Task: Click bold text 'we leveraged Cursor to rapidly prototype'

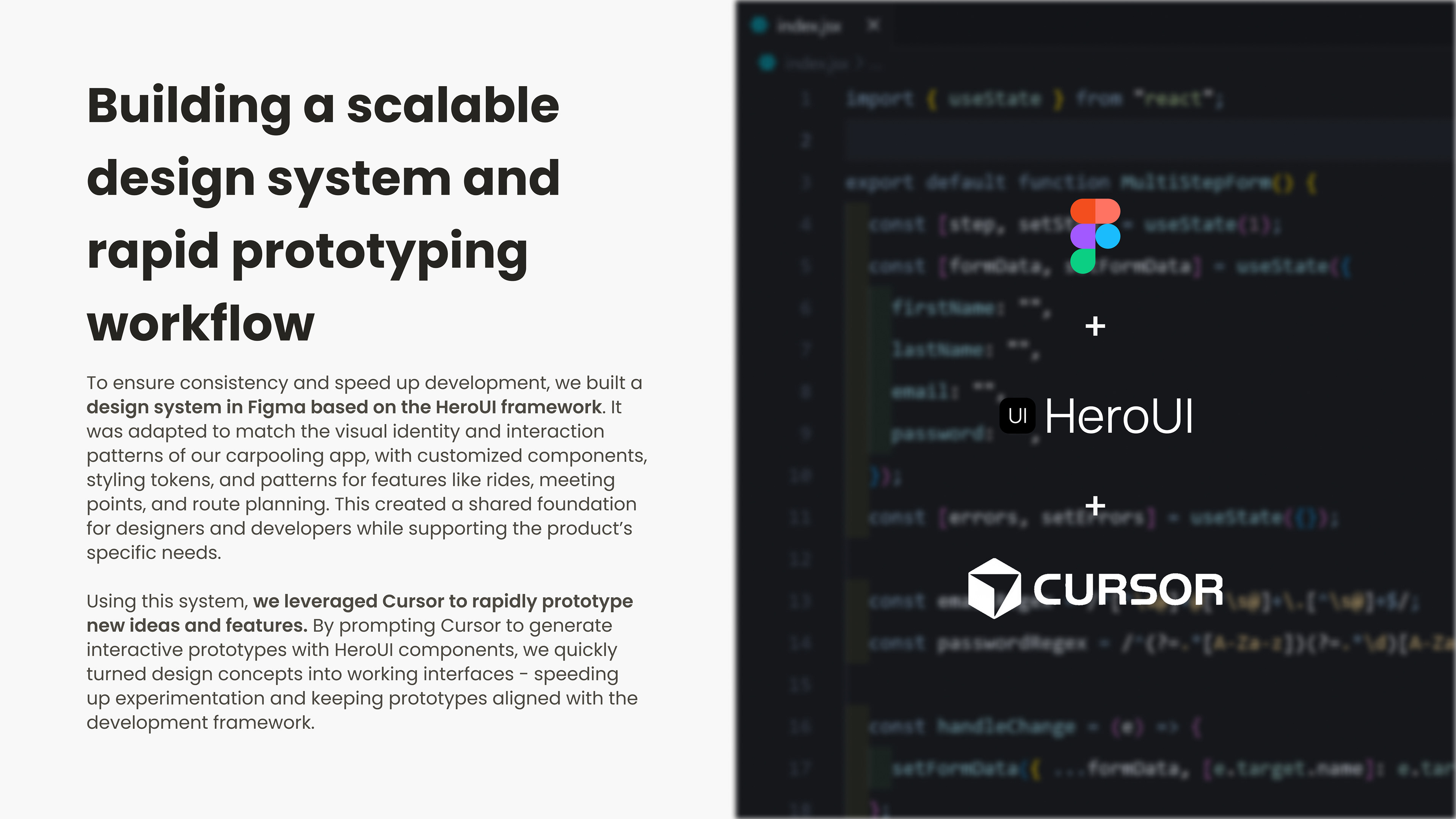Action: [442, 601]
